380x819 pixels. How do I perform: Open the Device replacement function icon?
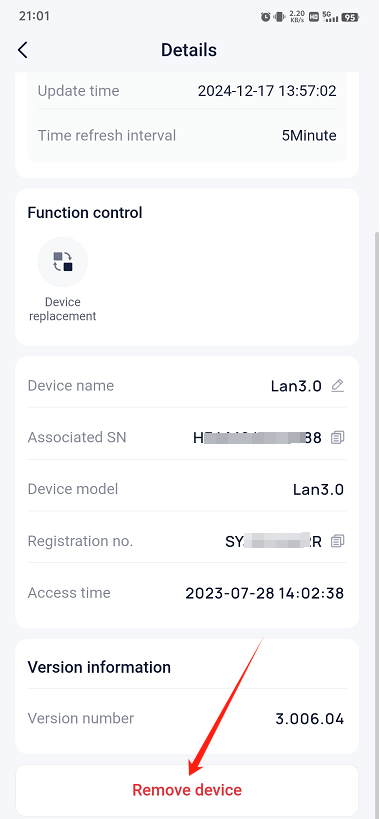click(x=63, y=262)
